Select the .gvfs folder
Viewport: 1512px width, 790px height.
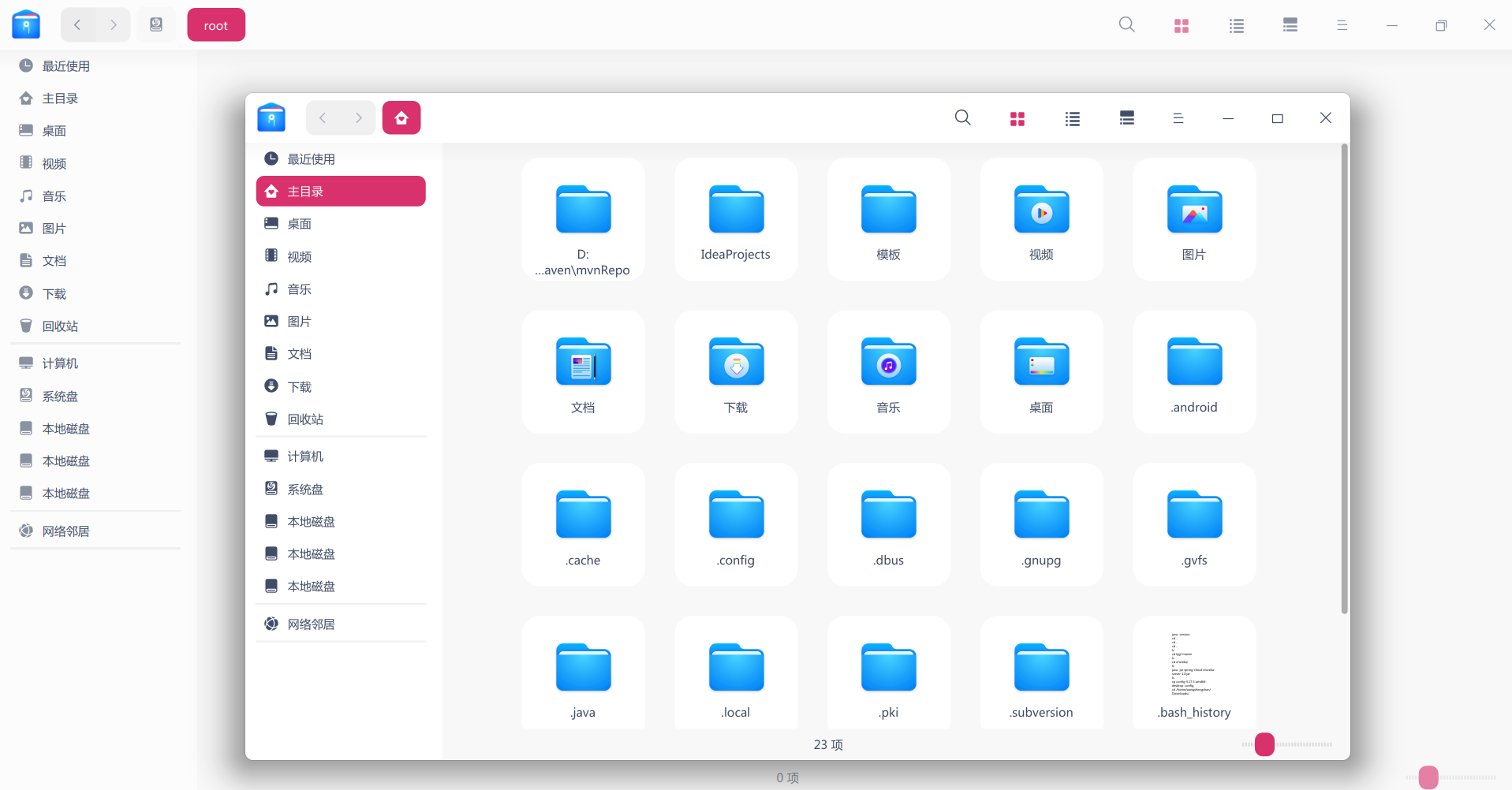(1195, 525)
